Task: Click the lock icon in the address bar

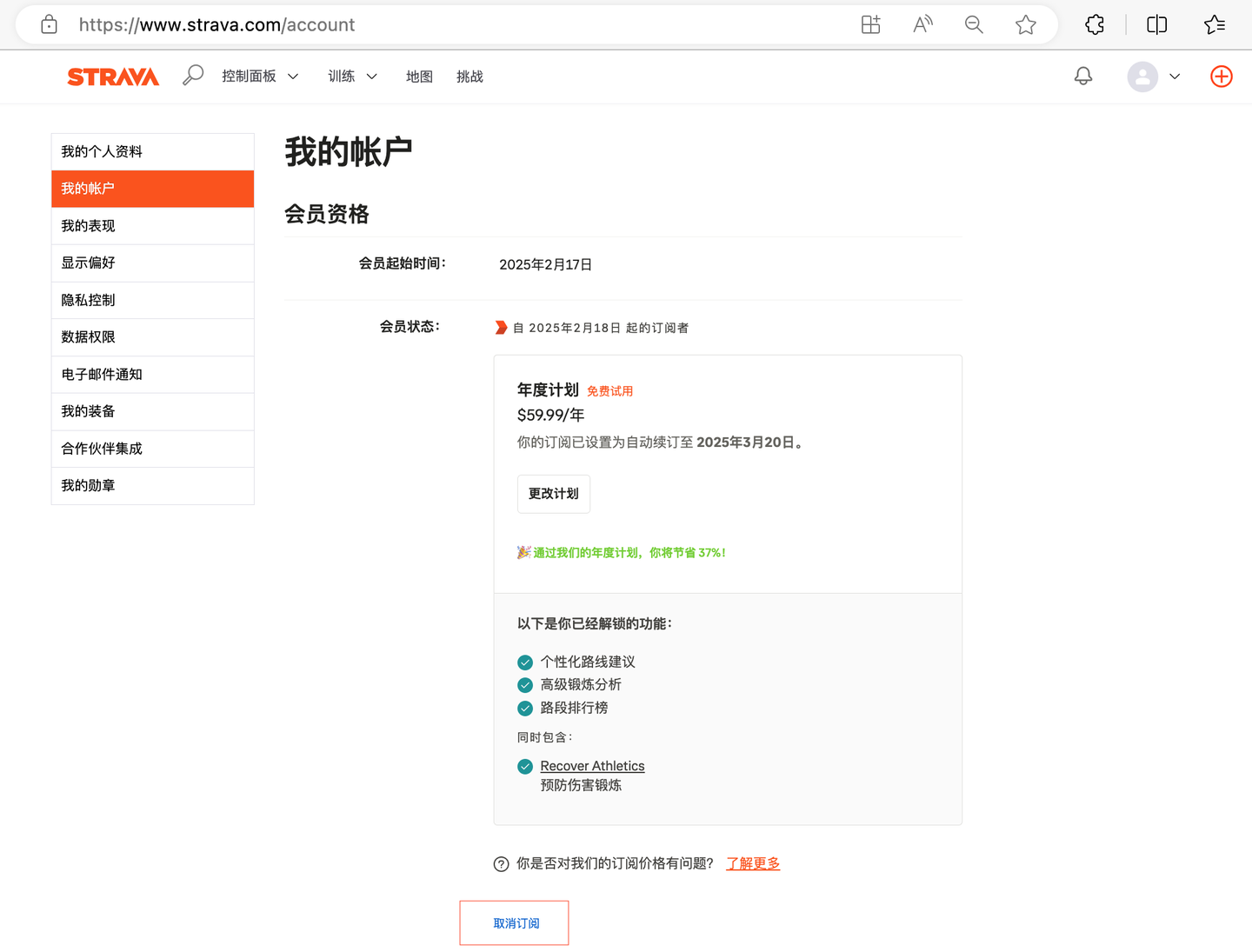Action: coord(49,24)
